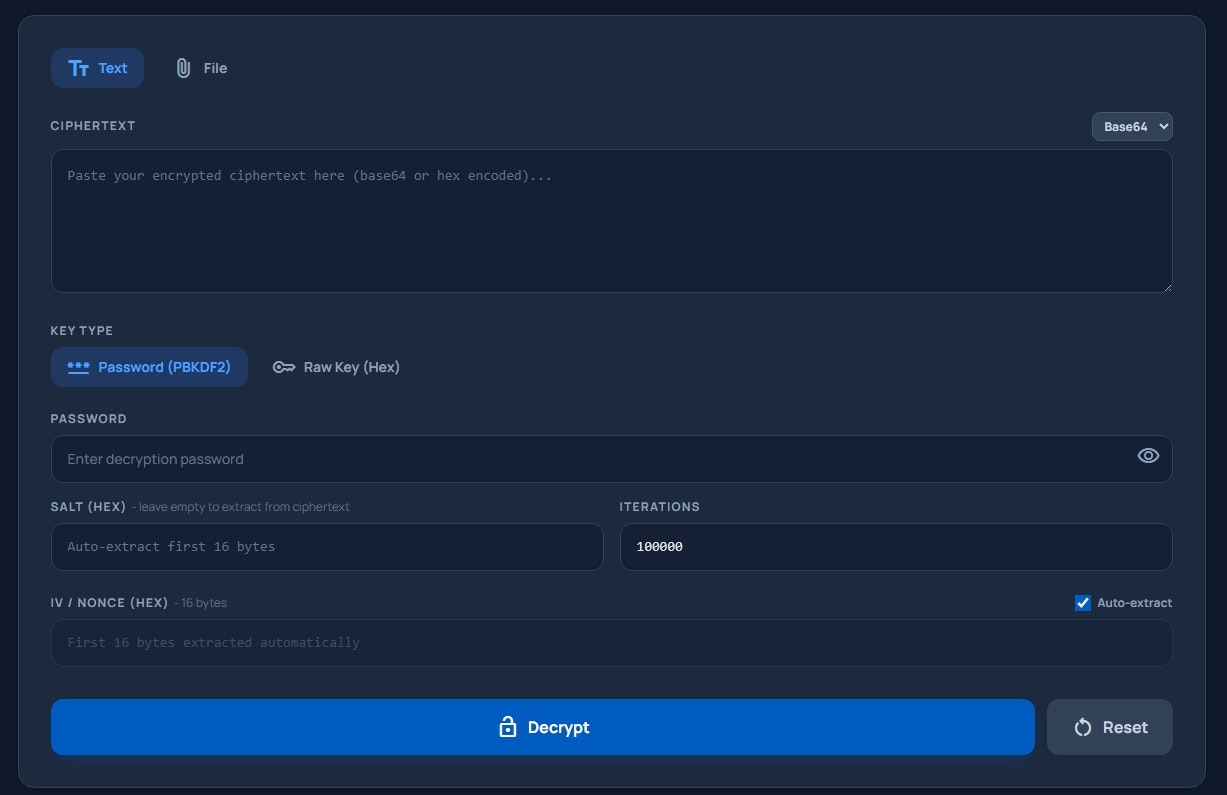
Task: Click the Decrypt button
Action: pyautogui.click(x=543, y=727)
